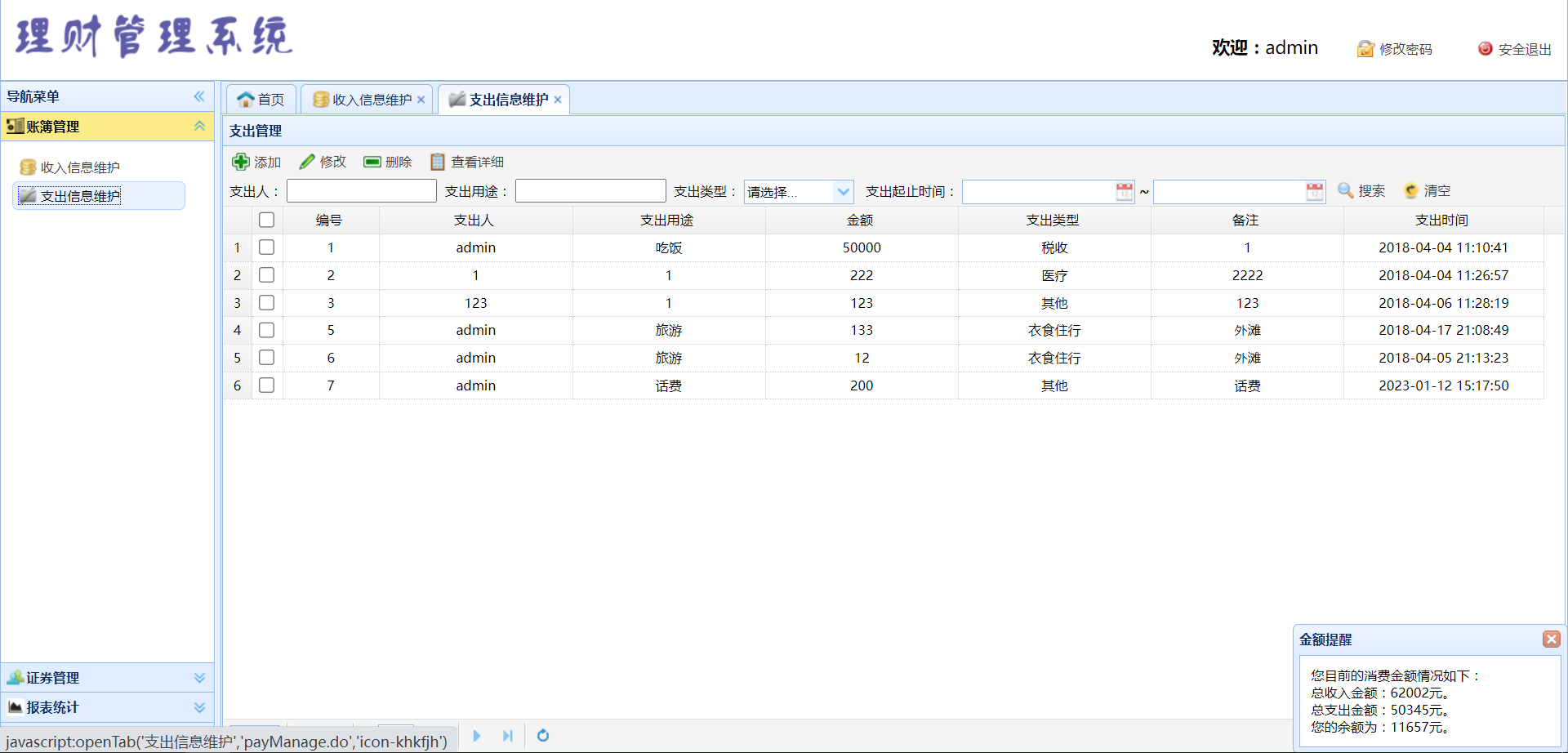
Task: Click the 修改 (edit) pencil button
Action: click(323, 162)
